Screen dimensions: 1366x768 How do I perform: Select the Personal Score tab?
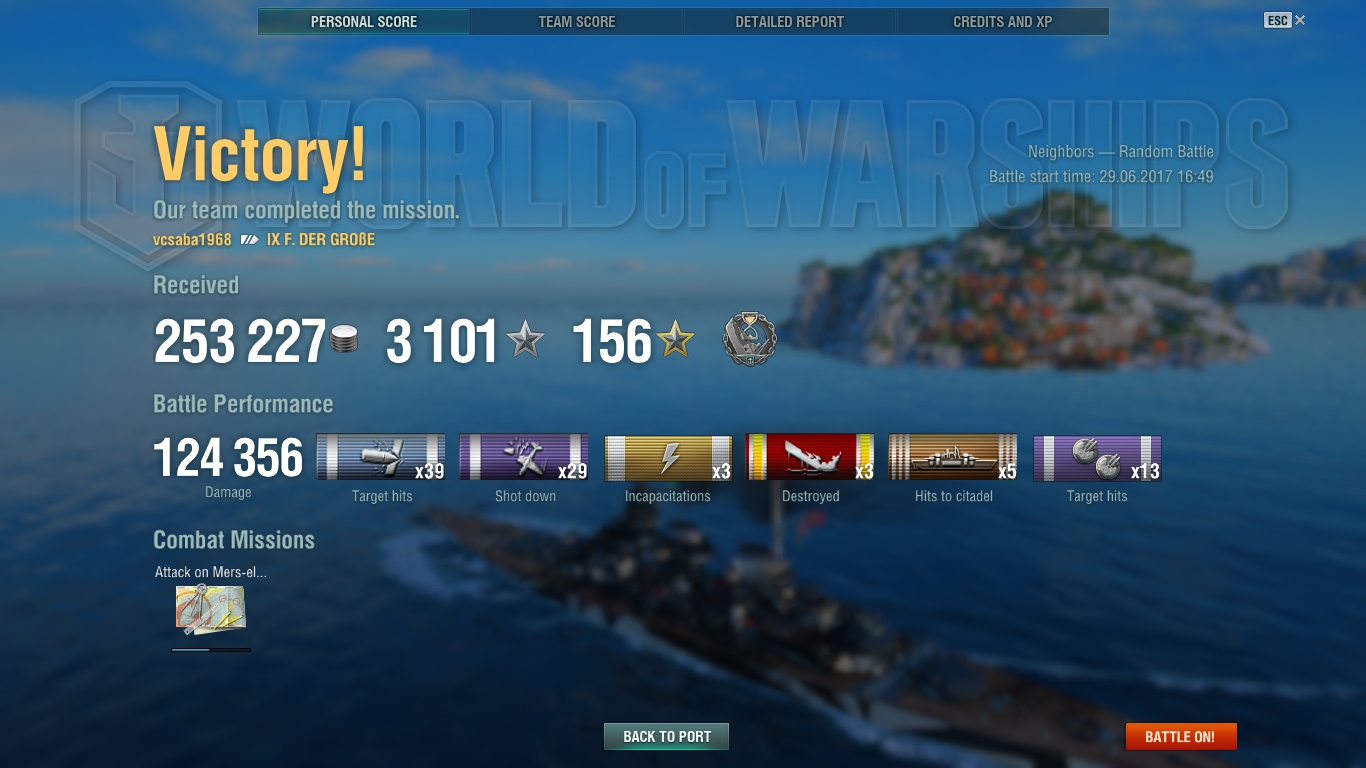click(x=364, y=21)
